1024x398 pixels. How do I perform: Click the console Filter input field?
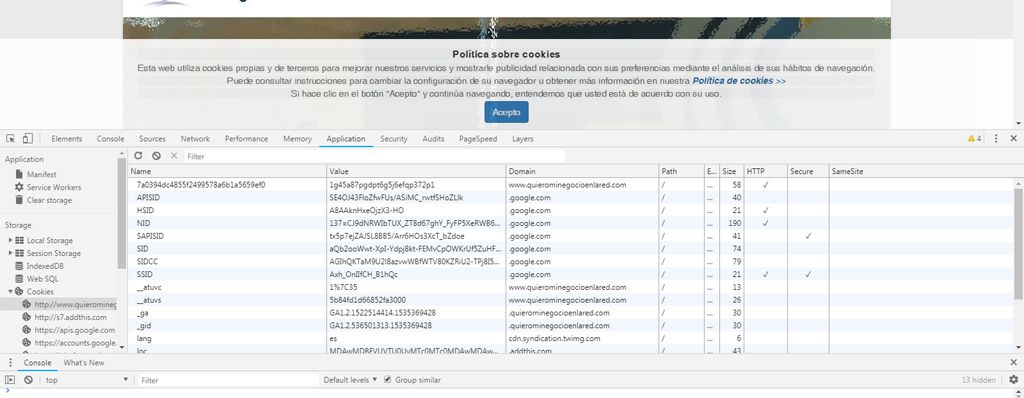(x=228, y=380)
